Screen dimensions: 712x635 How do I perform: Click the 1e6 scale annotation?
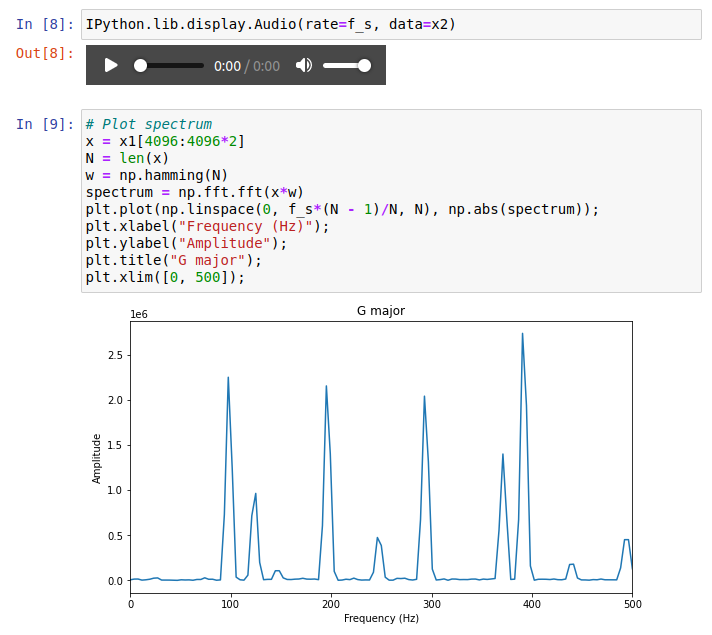tap(139, 314)
